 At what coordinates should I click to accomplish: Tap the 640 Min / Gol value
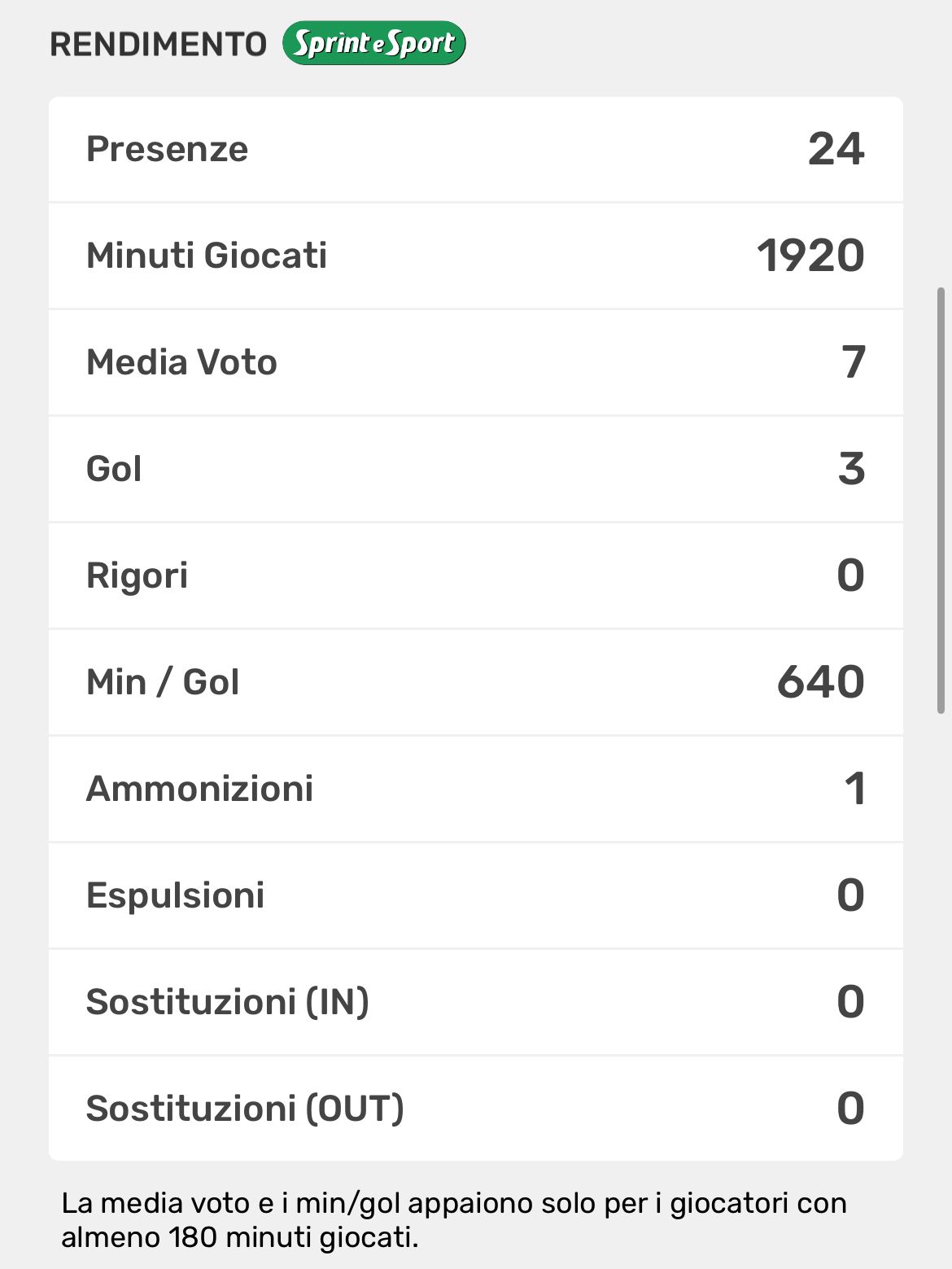coord(820,682)
